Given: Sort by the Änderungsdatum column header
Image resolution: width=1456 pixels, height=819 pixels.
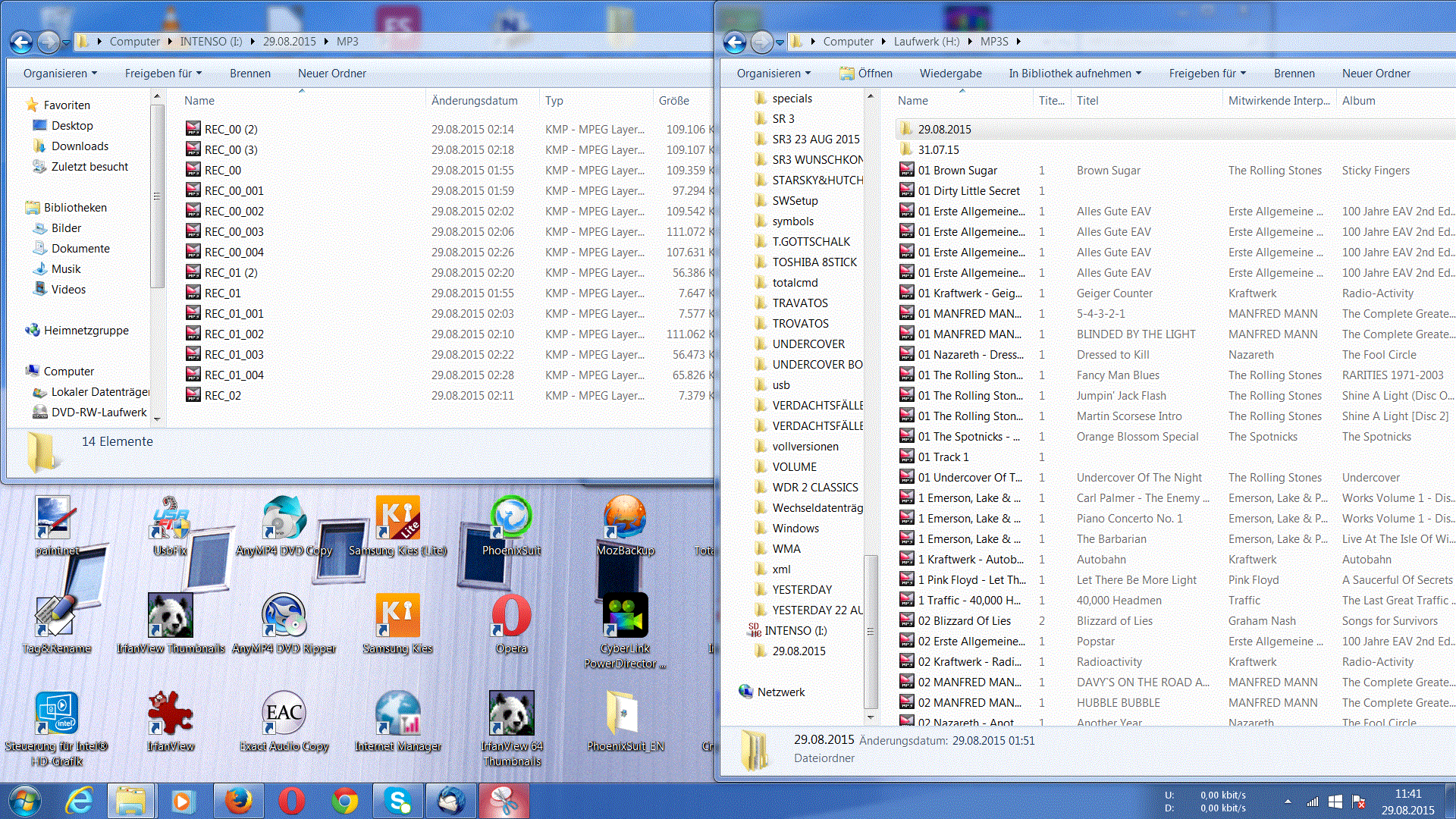Looking at the screenshot, I should [475, 101].
